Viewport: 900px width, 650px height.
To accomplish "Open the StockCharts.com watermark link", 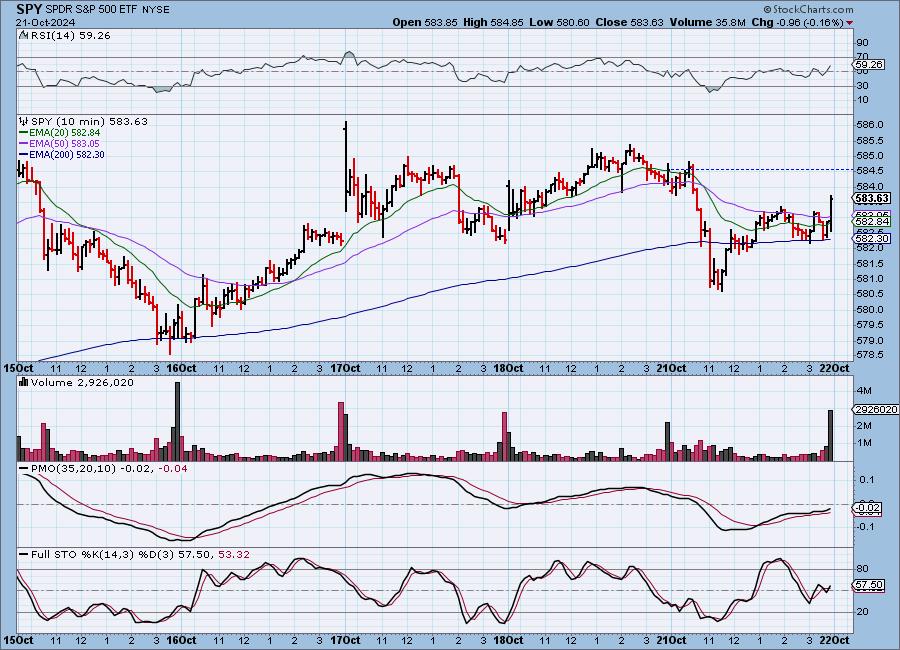I will pos(808,9).
